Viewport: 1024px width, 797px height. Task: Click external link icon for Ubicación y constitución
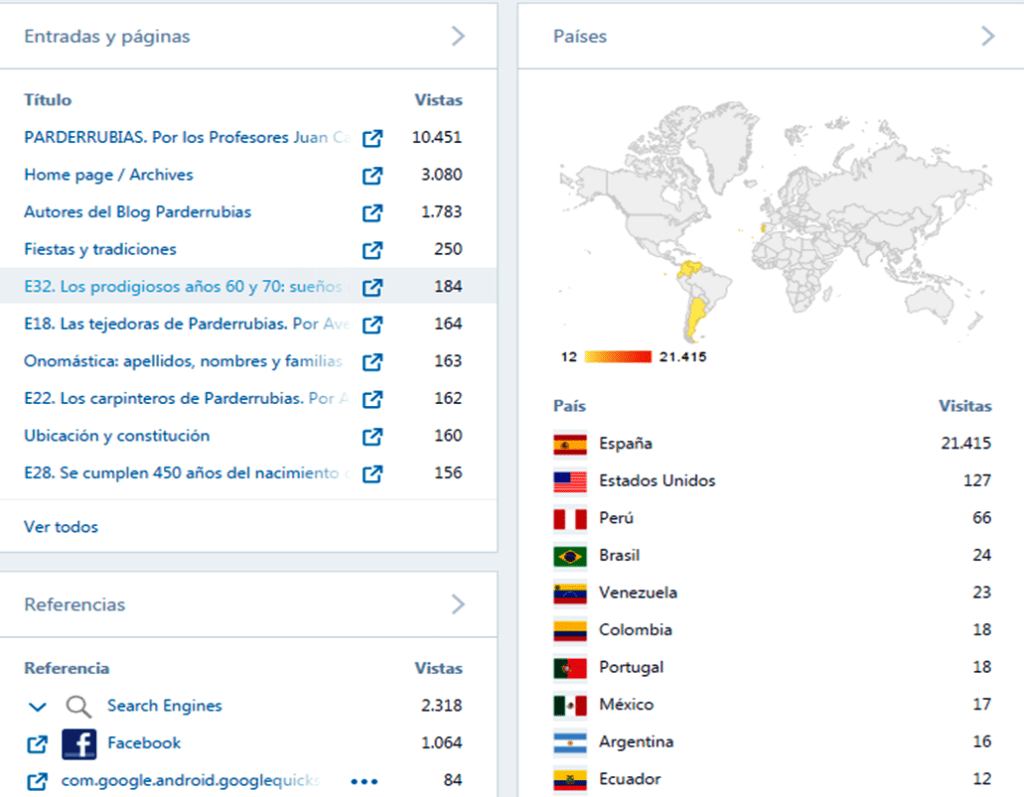(372, 437)
